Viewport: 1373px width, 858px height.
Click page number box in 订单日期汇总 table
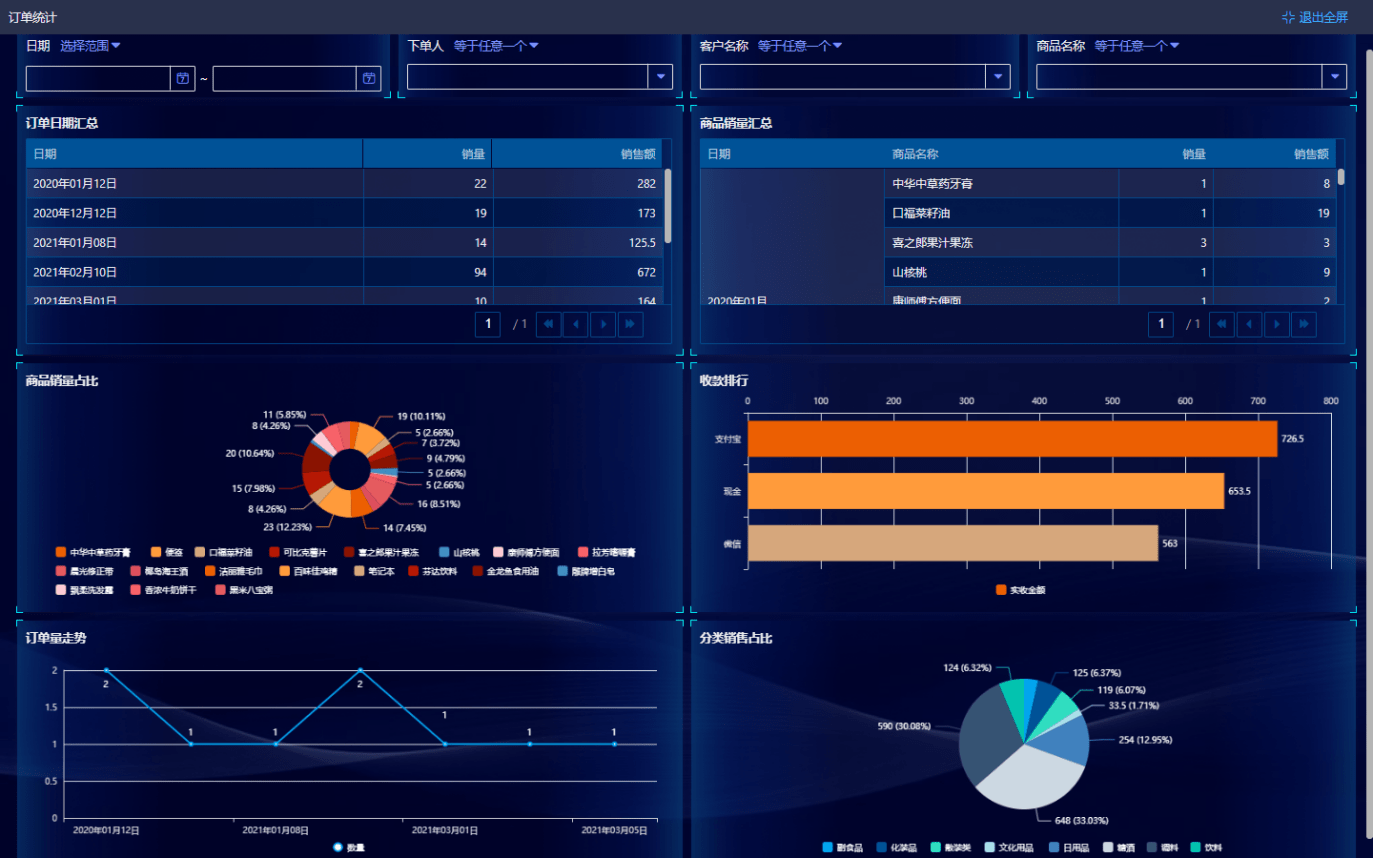tap(488, 324)
